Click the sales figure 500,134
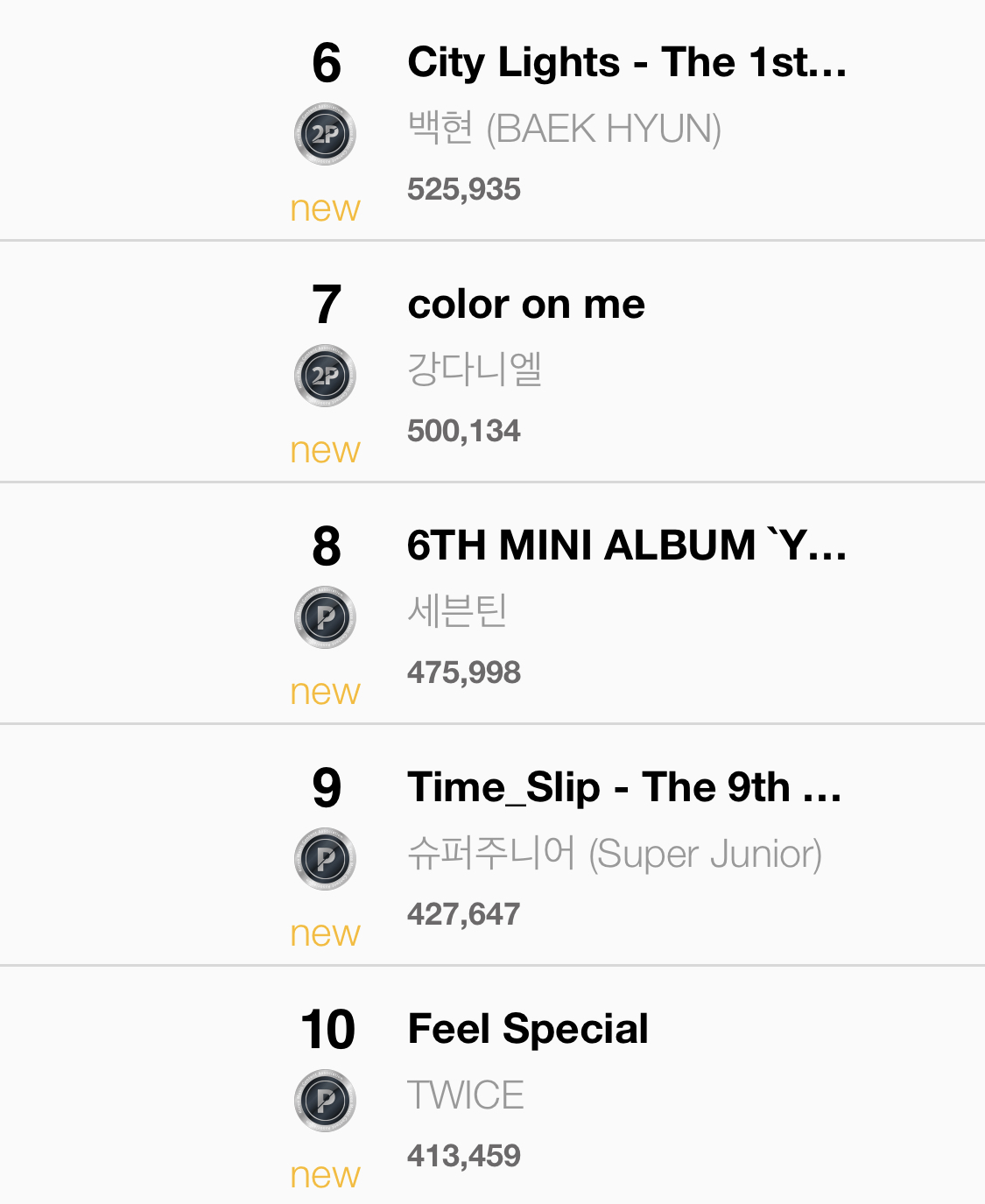 pos(463,431)
